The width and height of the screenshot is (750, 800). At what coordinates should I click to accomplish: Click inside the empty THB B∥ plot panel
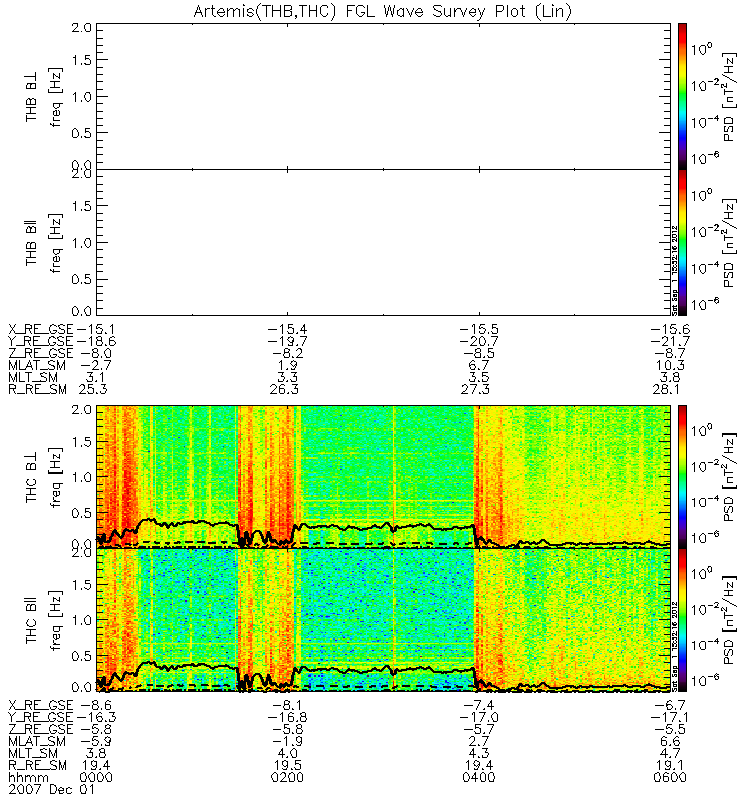click(x=383, y=242)
